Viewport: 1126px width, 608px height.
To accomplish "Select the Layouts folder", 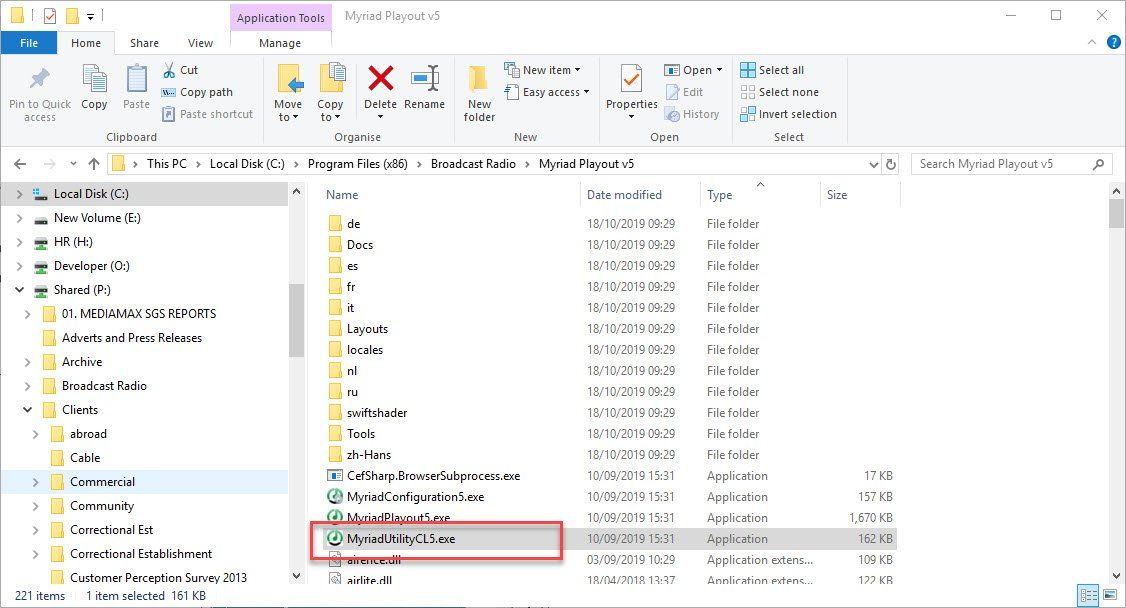I will pyautogui.click(x=367, y=329).
